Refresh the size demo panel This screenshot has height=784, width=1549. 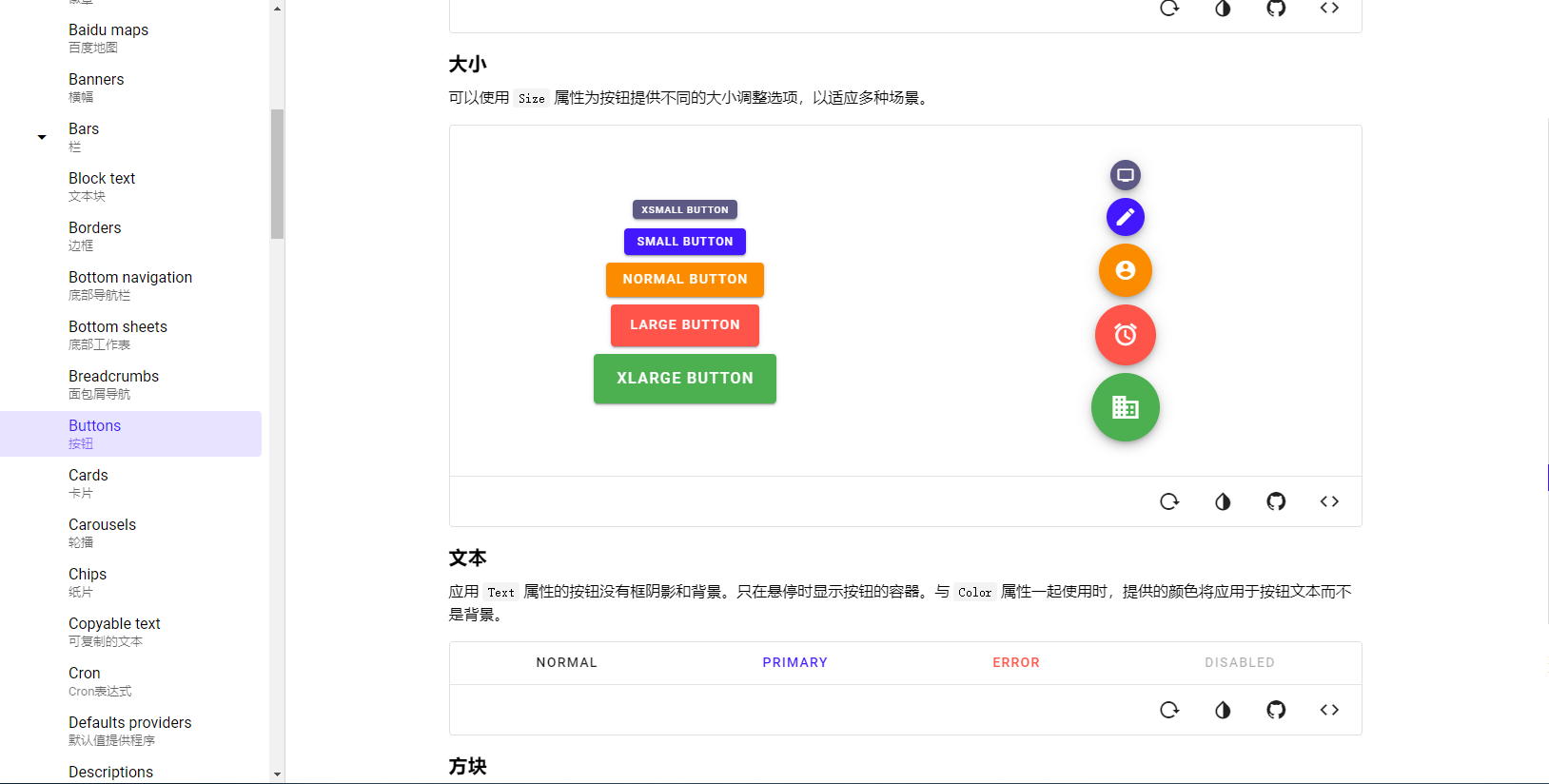click(1169, 501)
